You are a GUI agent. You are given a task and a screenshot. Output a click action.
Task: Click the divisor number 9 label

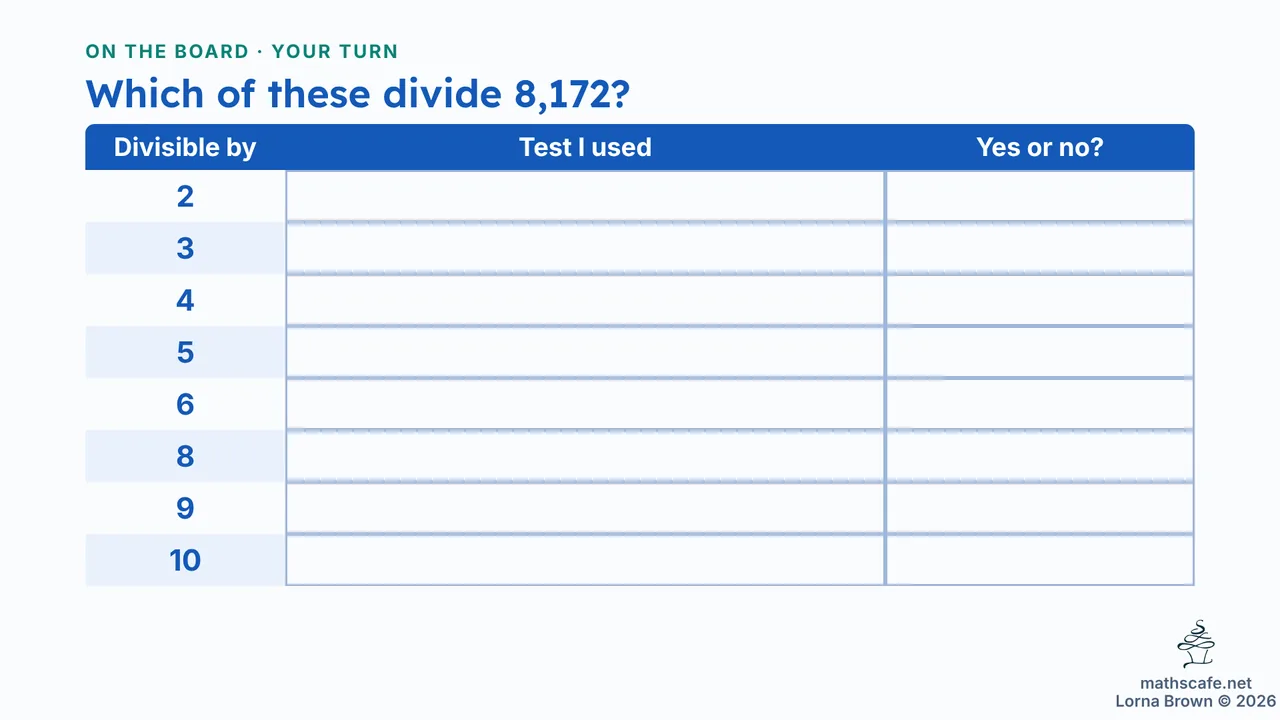[185, 508]
